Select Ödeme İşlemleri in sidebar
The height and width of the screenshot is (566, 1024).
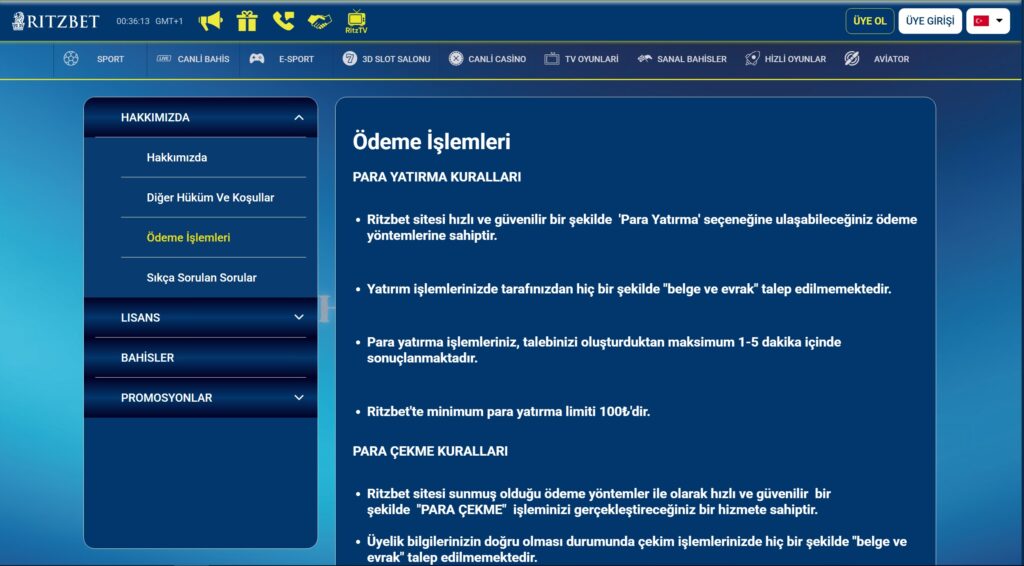tap(188, 238)
